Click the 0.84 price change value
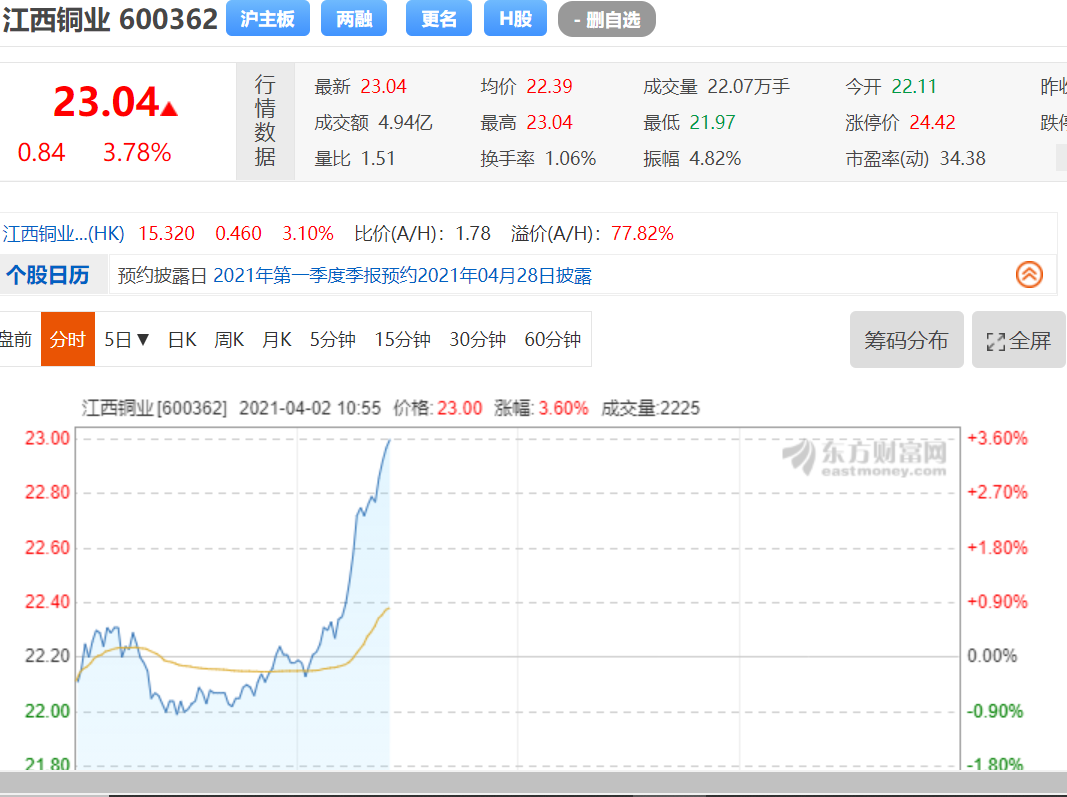 coord(42,152)
